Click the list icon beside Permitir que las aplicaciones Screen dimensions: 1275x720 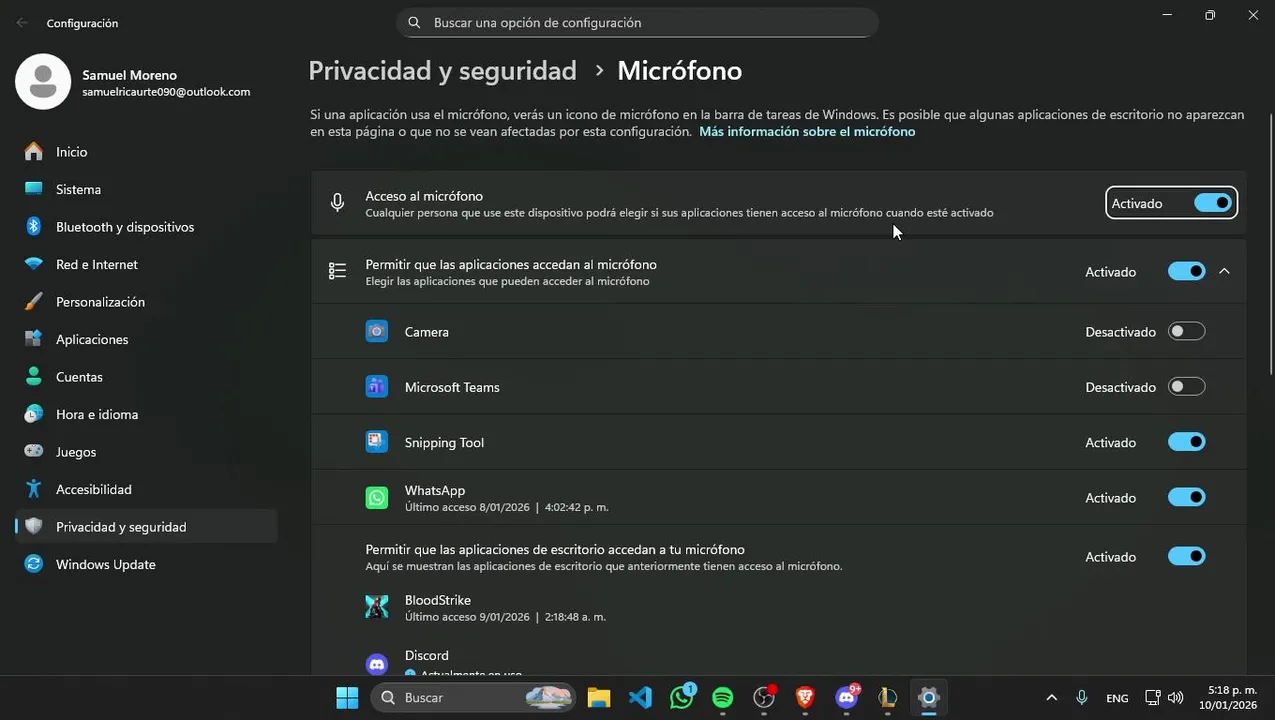click(x=338, y=271)
